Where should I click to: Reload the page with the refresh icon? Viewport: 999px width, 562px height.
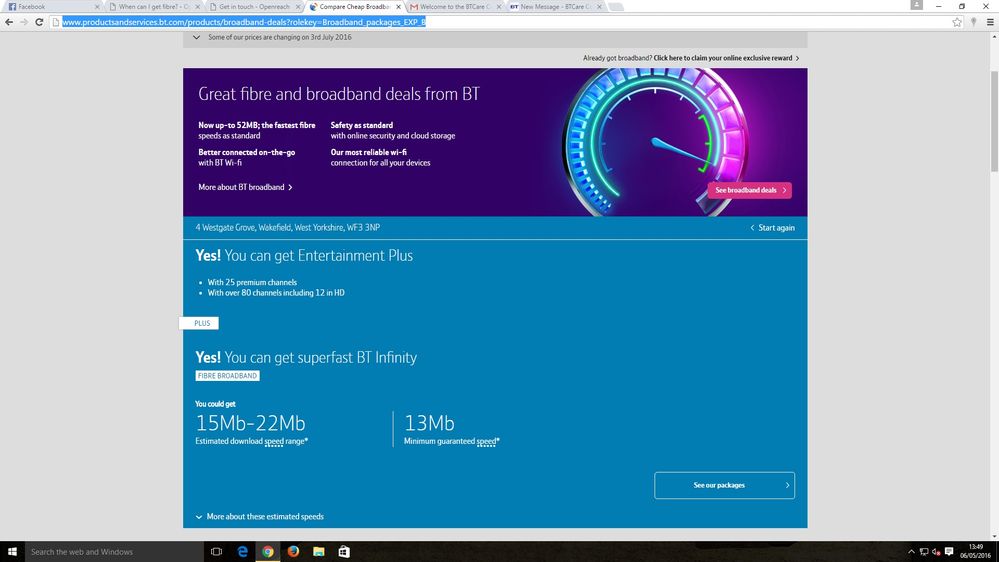(x=39, y=21)
